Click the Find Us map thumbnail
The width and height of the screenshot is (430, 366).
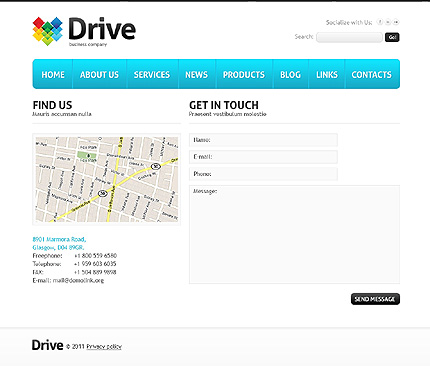107,179
